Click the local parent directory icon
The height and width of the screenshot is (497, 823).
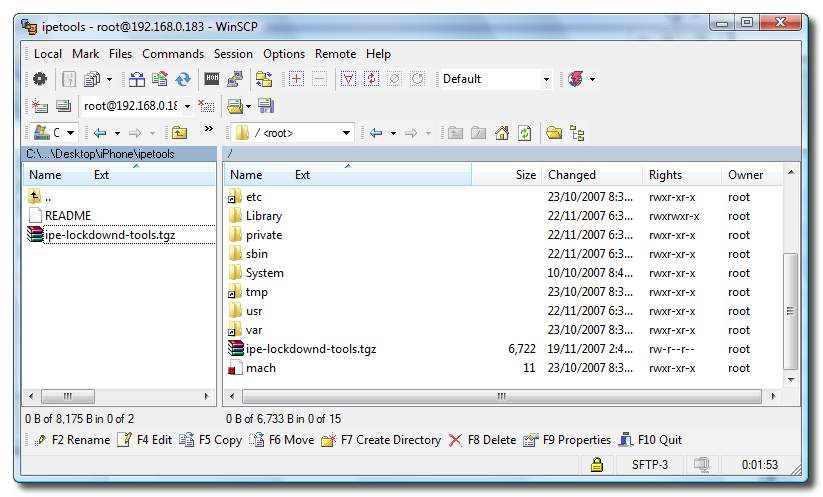coord(179,132)
